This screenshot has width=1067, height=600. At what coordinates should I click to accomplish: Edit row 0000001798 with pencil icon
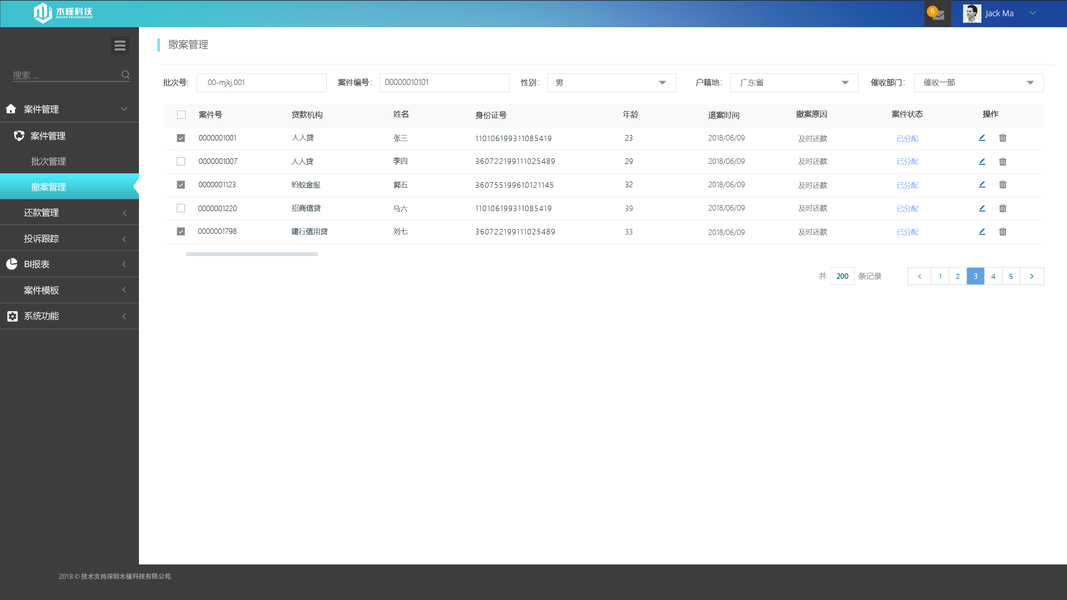tap(982, 232)
